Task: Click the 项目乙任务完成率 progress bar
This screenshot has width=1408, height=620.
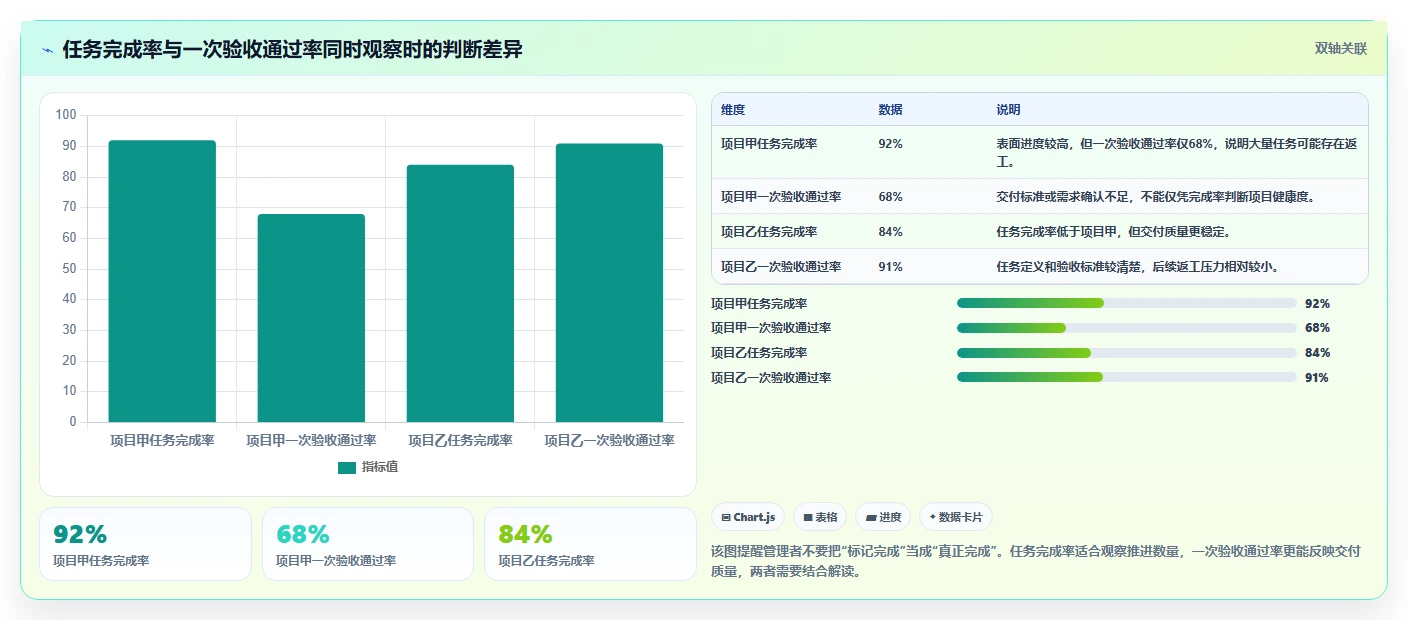Action: pos(1127,353)
